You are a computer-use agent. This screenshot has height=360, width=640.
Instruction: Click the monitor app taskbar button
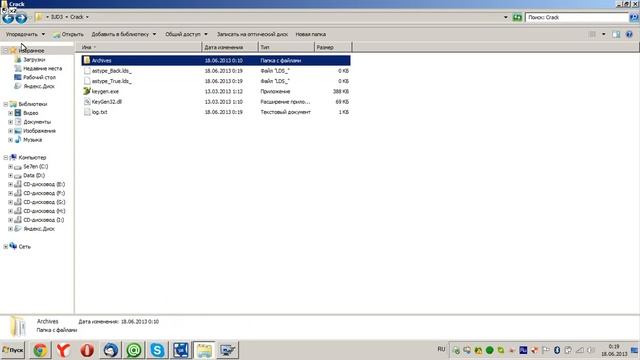227,350
